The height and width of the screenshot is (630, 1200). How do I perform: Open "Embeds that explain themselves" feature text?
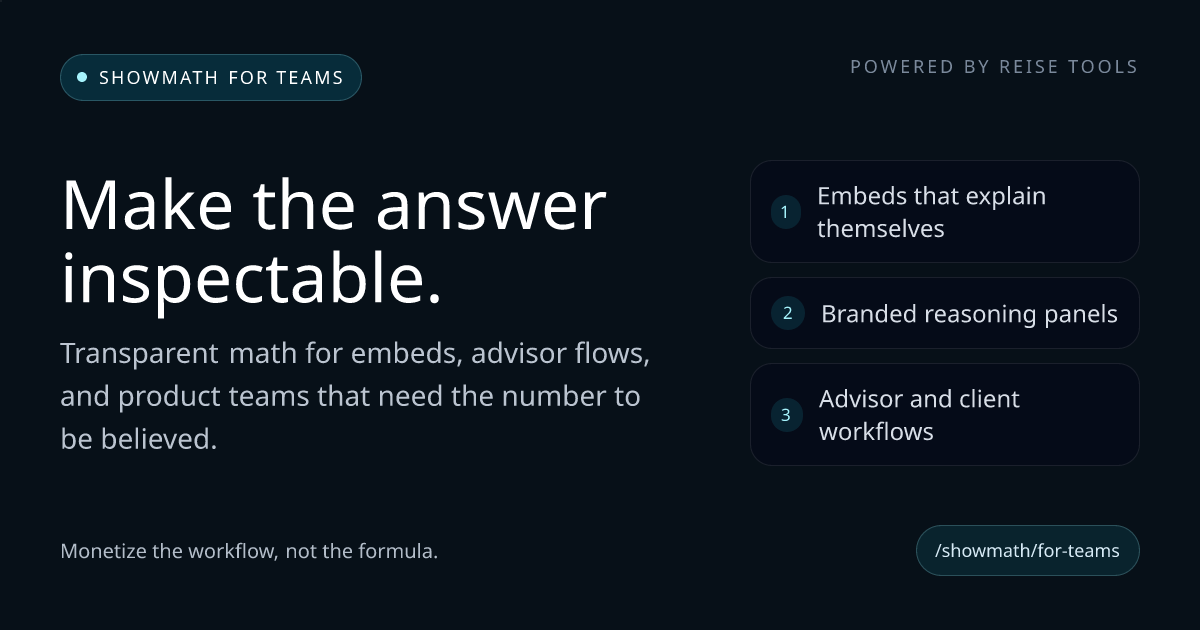tap(931, 212)
